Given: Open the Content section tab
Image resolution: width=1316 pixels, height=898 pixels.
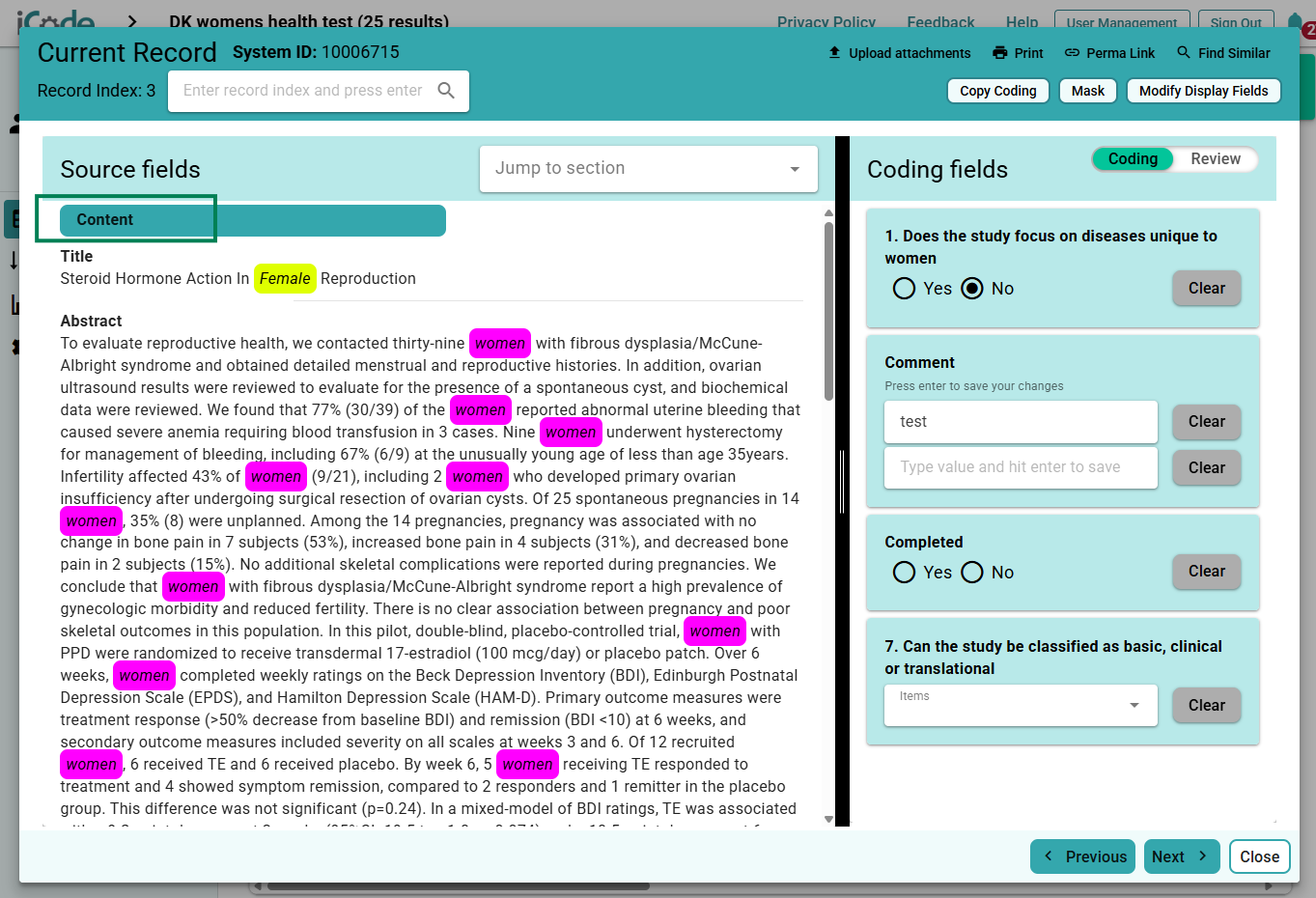Looking at the screenshot, I should click(252, 220).
